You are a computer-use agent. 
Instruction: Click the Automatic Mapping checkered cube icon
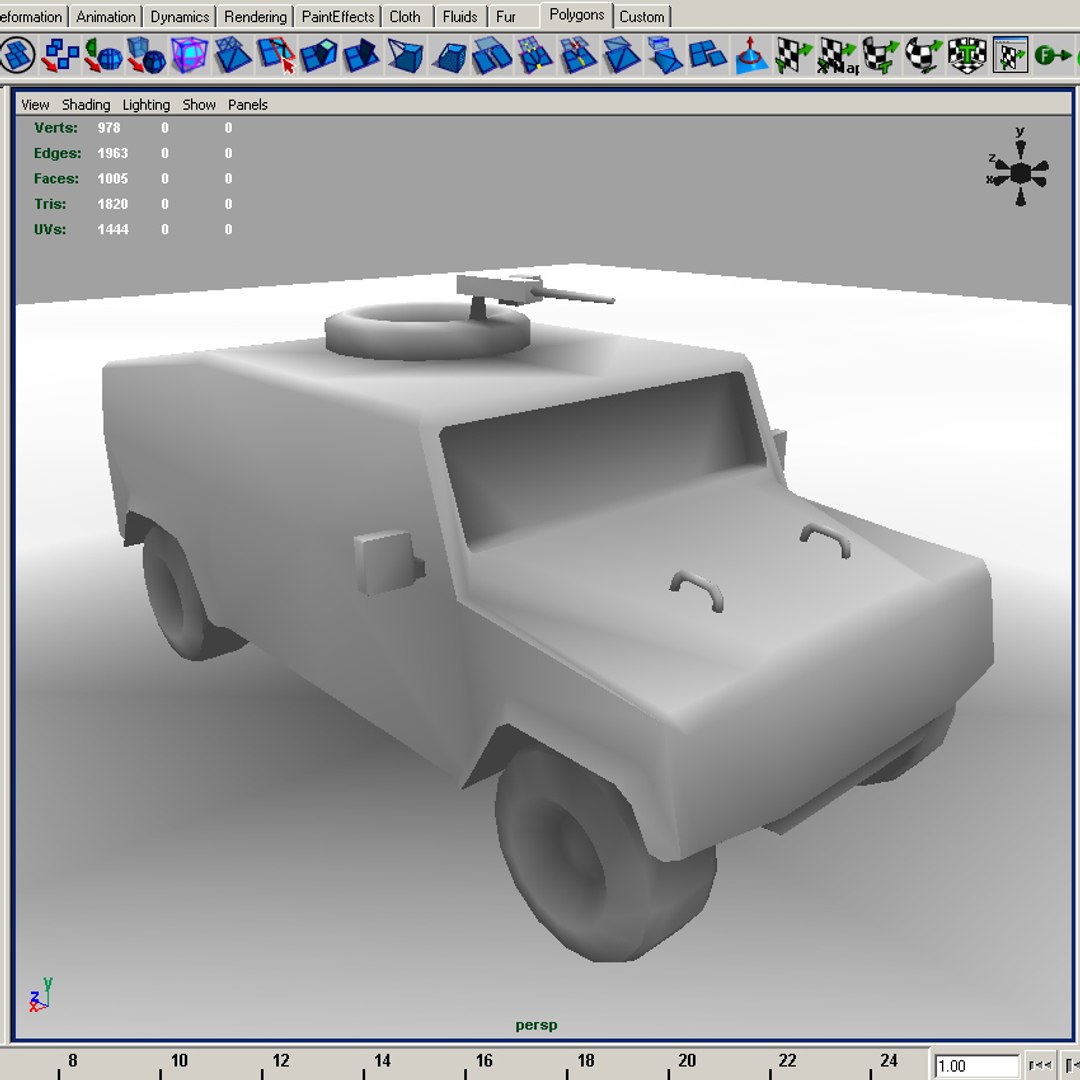click(x=967, y=55)
